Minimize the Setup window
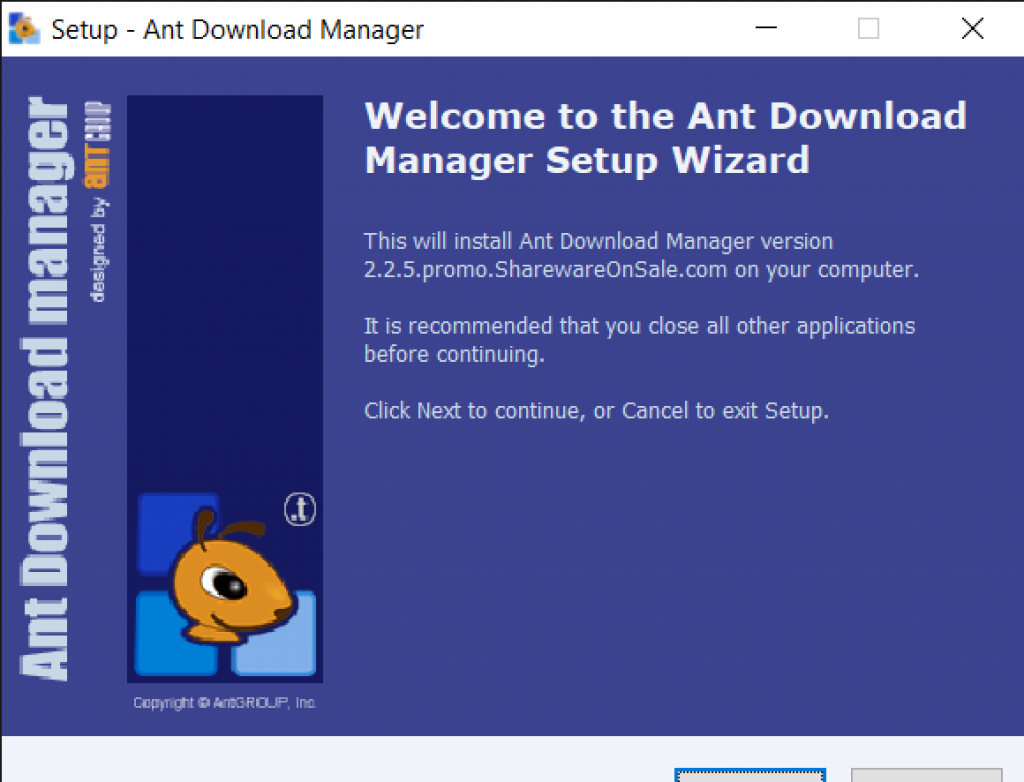Viewport: 1024px width, 782px height. (x=765, y=28)
